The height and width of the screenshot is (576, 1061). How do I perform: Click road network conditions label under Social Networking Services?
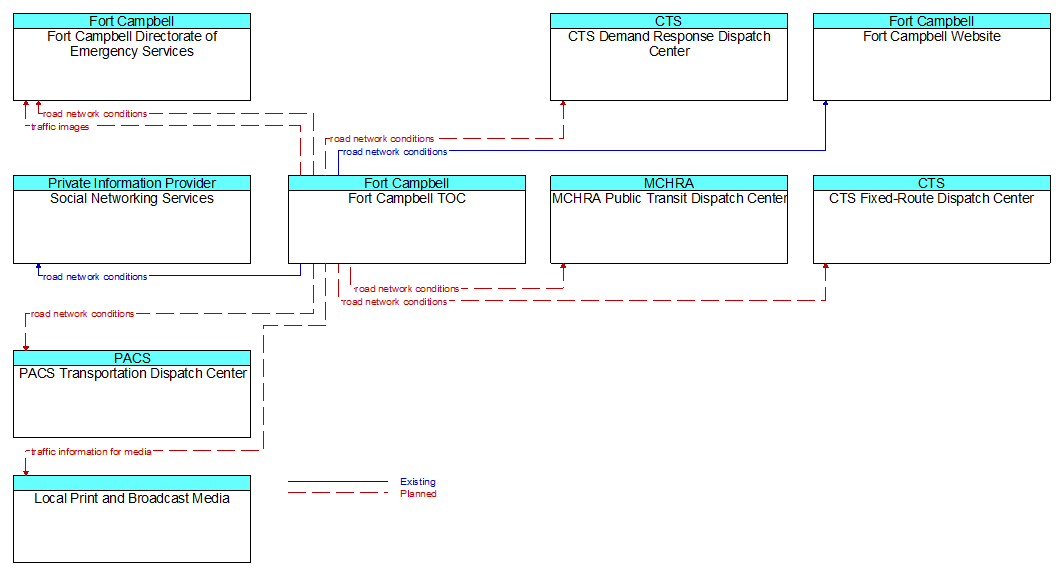pos(95,277)
